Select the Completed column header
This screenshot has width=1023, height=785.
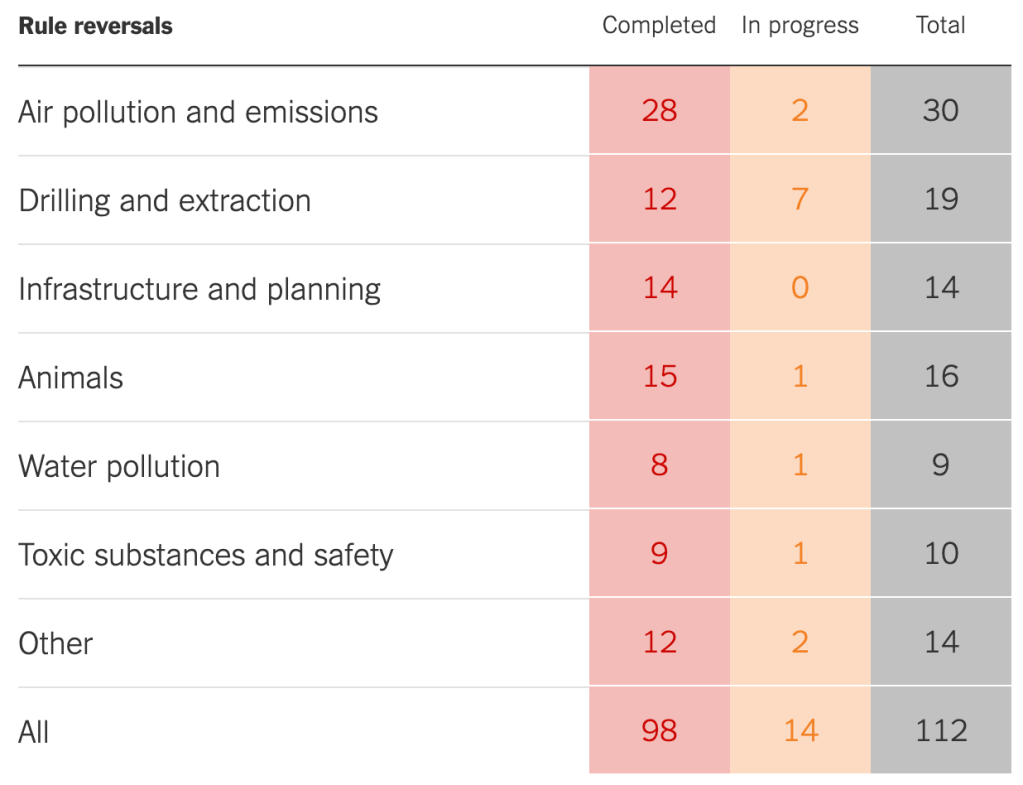(x=659, y=26)
